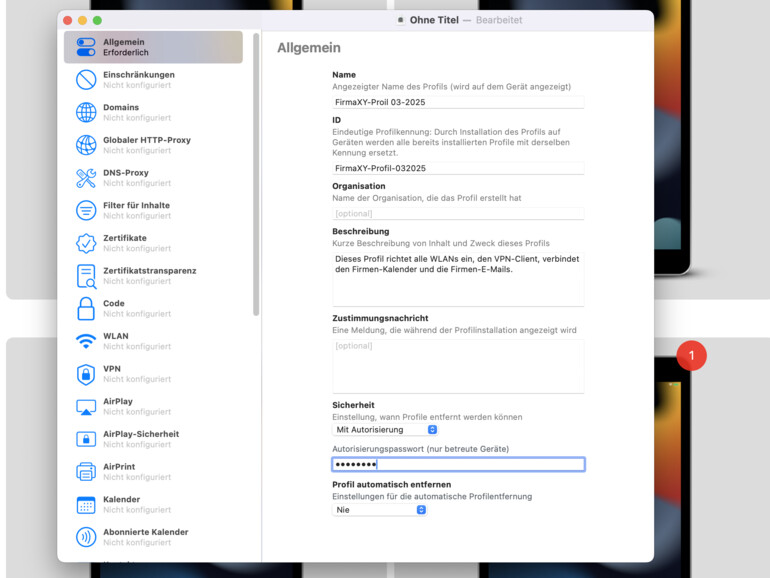Open the VPN payload section
The height and width of the screenshot is (578, 770).
coord(153,374)
